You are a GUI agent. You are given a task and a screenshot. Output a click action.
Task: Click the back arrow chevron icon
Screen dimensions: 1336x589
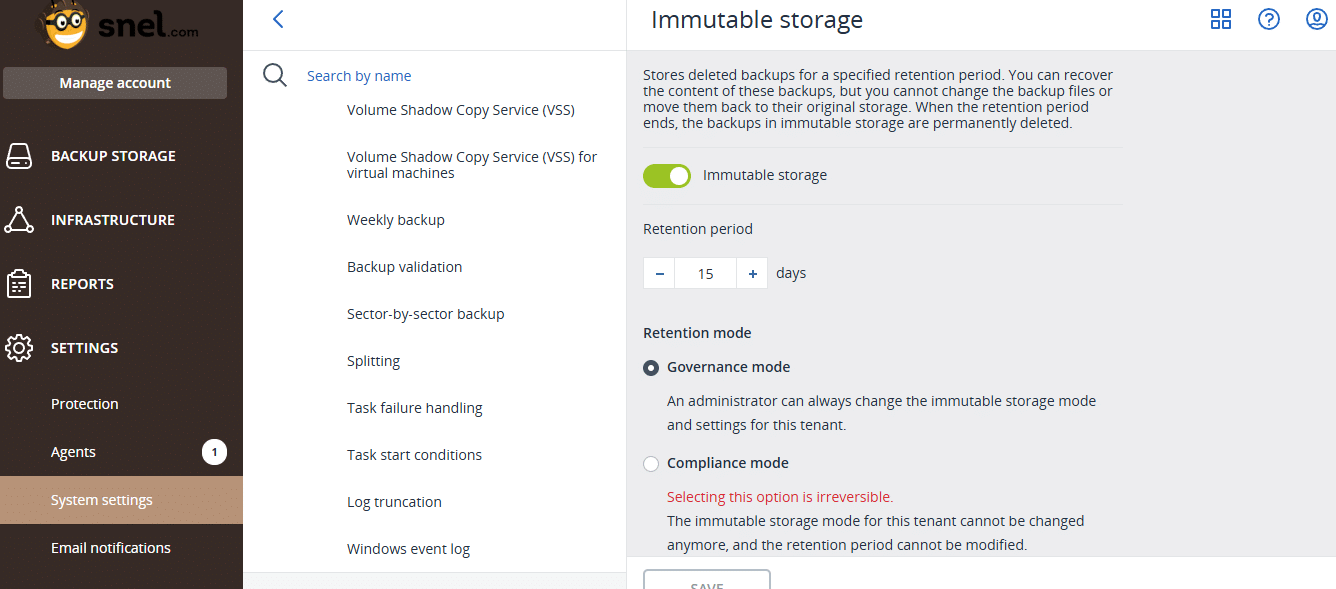278,19
